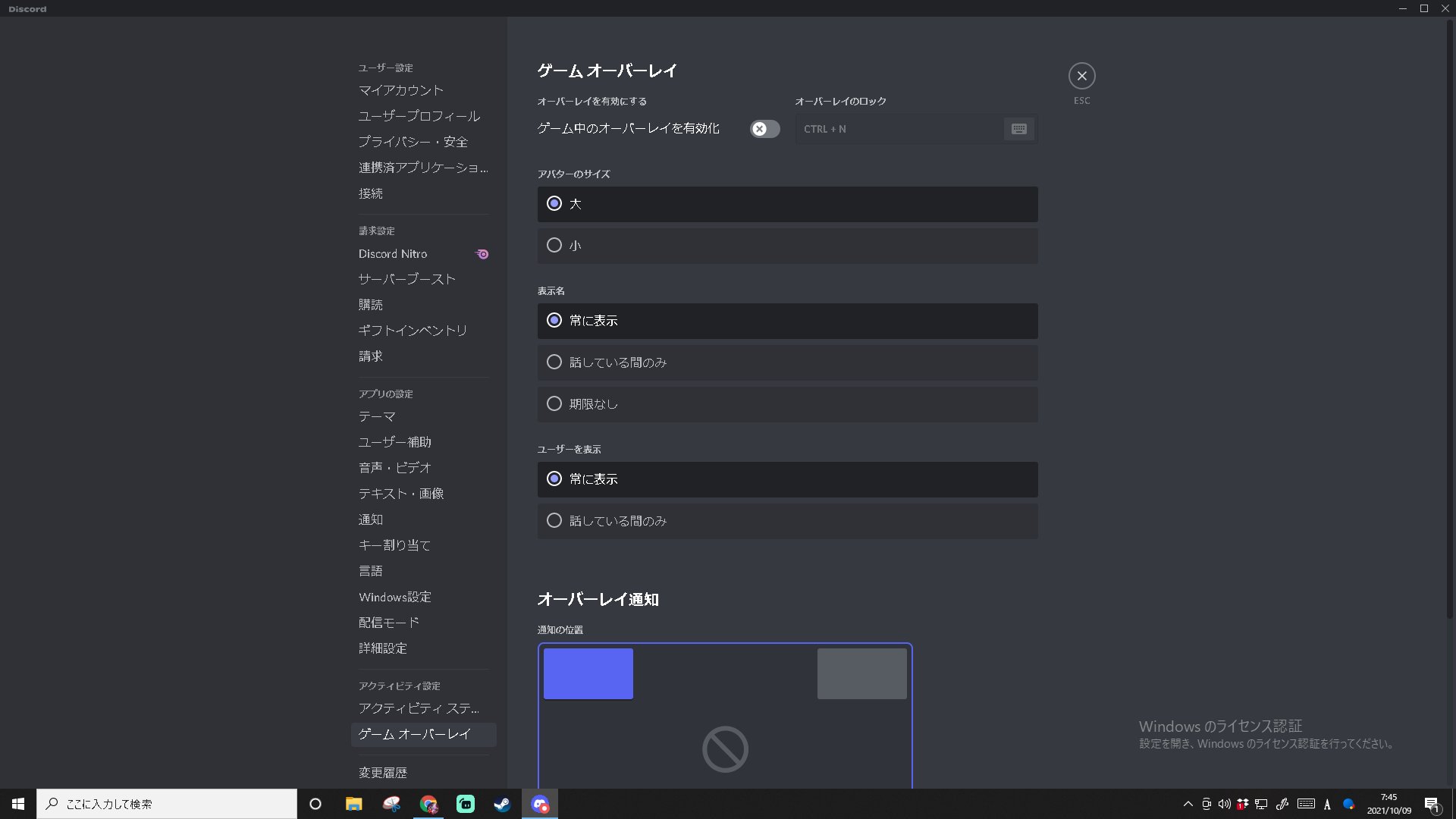This screenshot has height=819, width=1456.
Task: Click keyboard icon in overlay lock keybind
Action: (x=1018, y=129)
